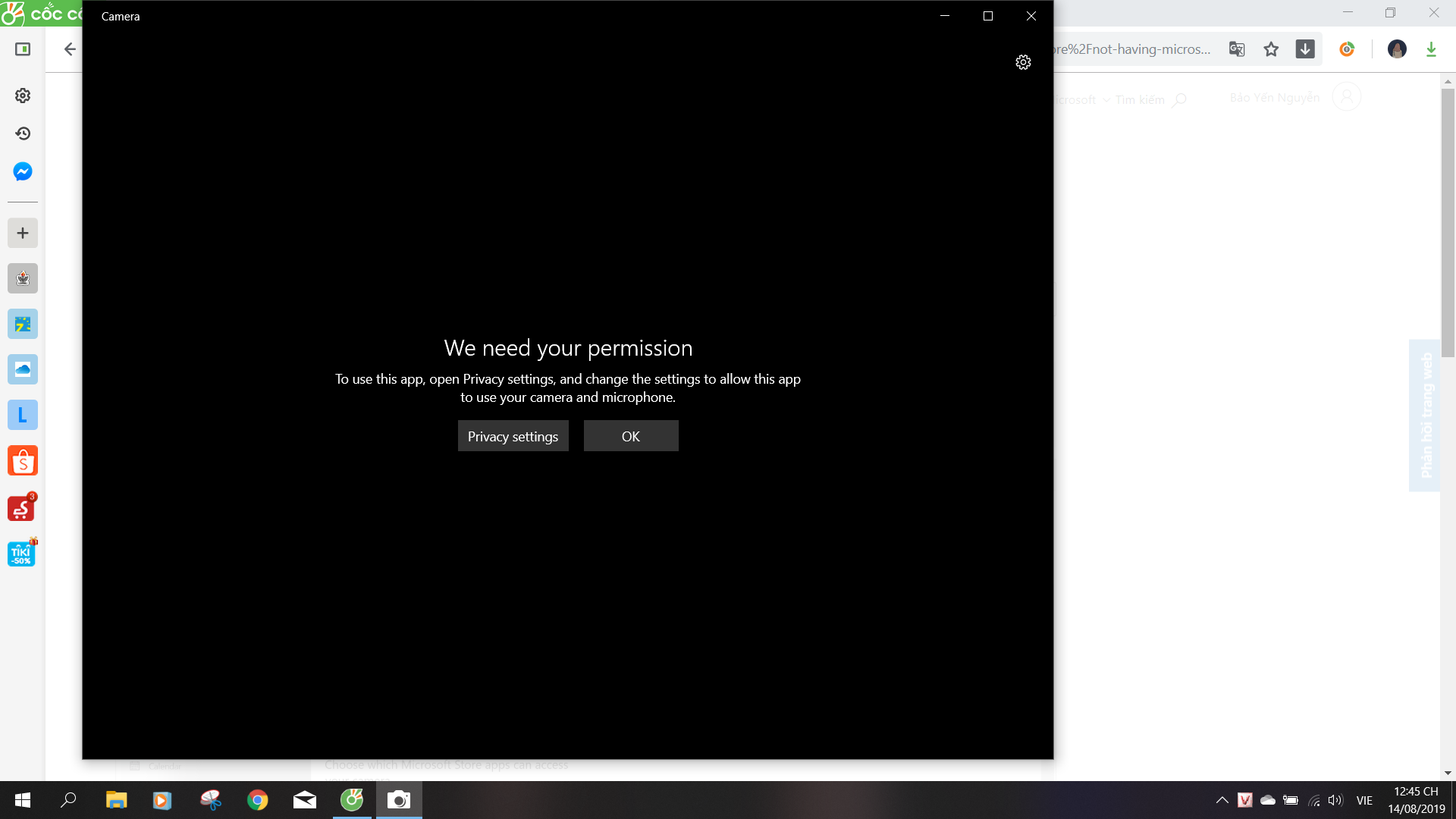The image size is (1456, 819).
Task: Open OneDrive cloud sidebar shortcut
Action: tap(23, 369)
